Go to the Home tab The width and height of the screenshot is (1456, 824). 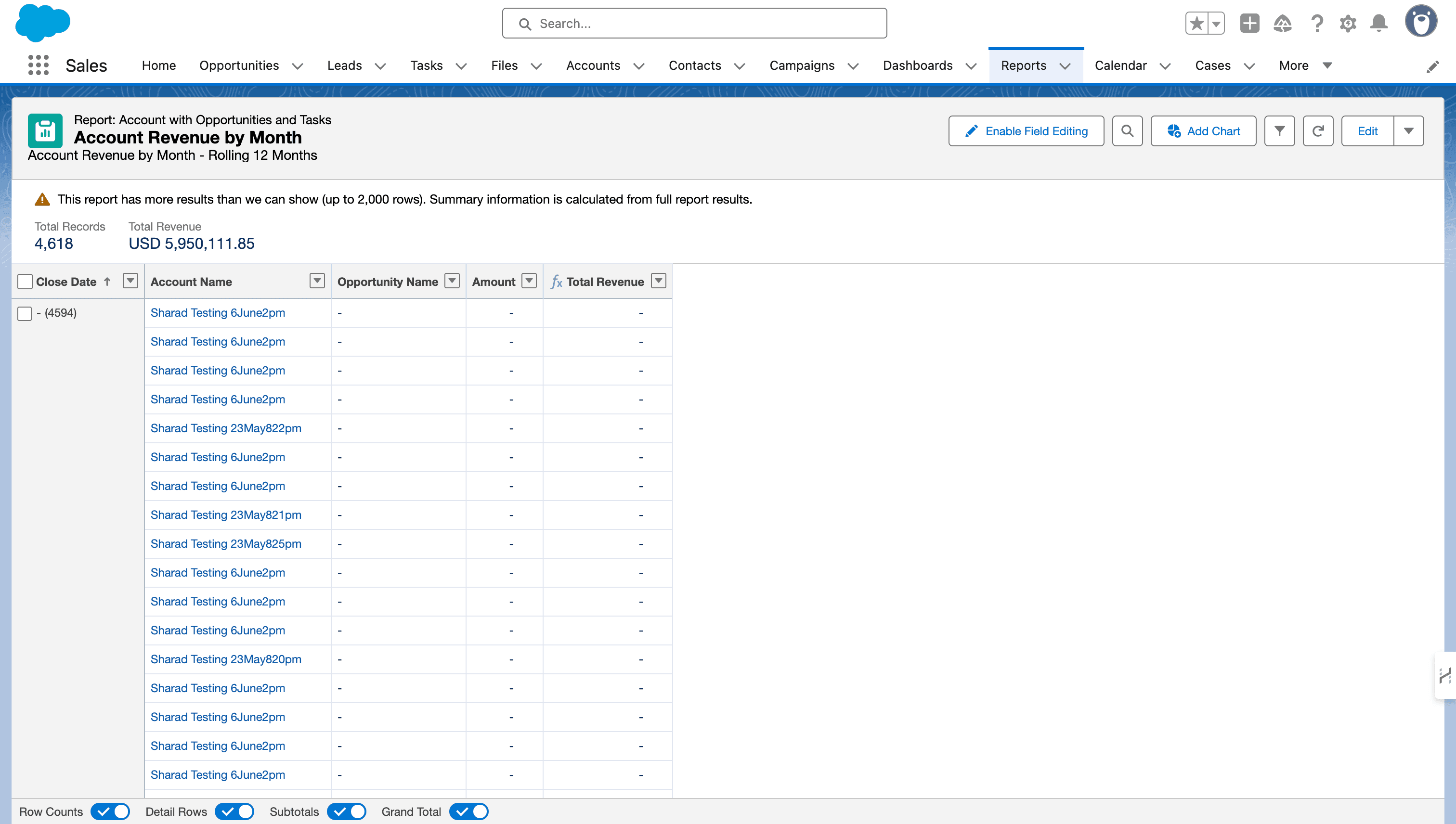pyautogui.click(x=158, y=65)
